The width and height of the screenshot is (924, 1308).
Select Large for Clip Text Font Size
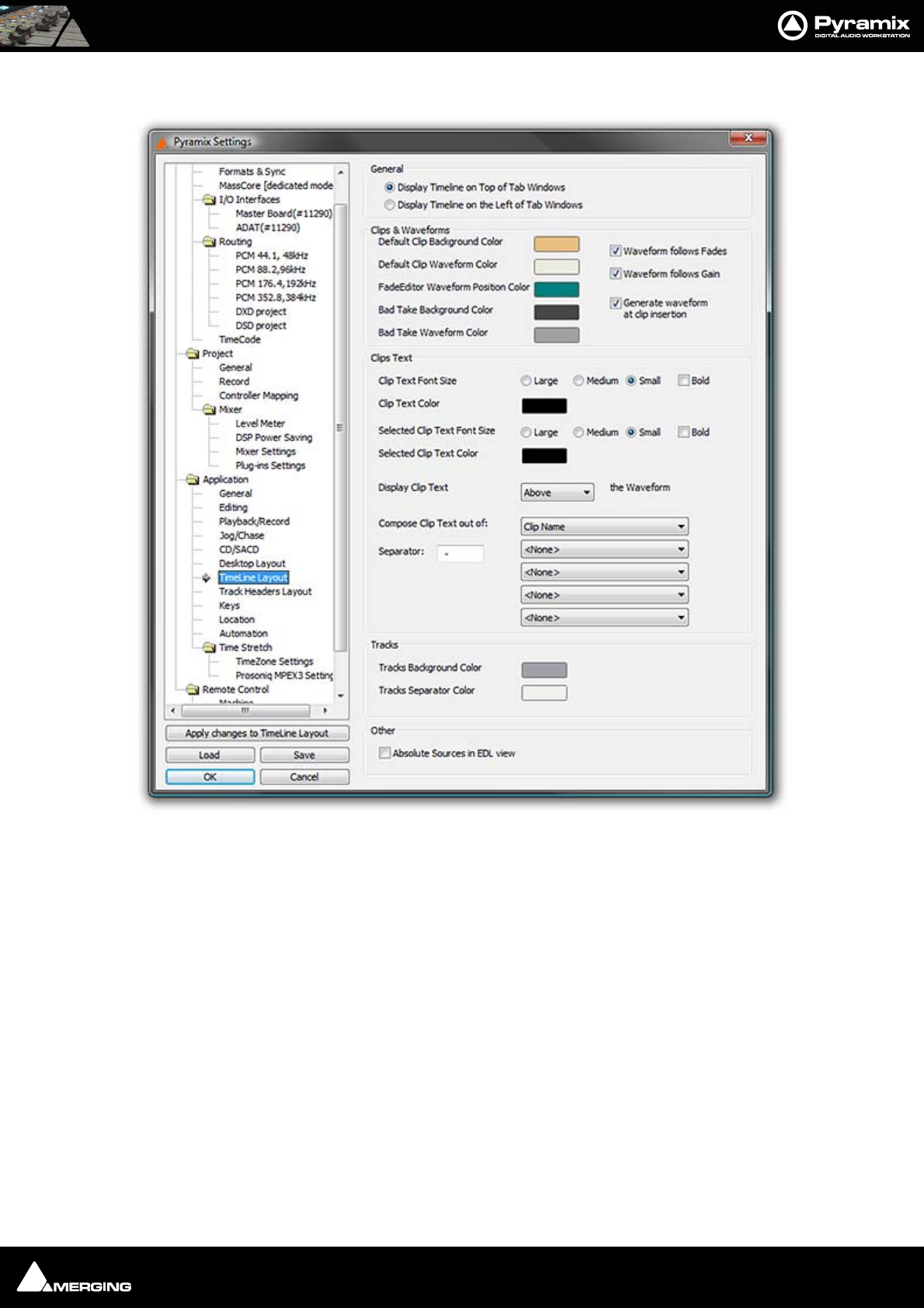click(526, 381)
